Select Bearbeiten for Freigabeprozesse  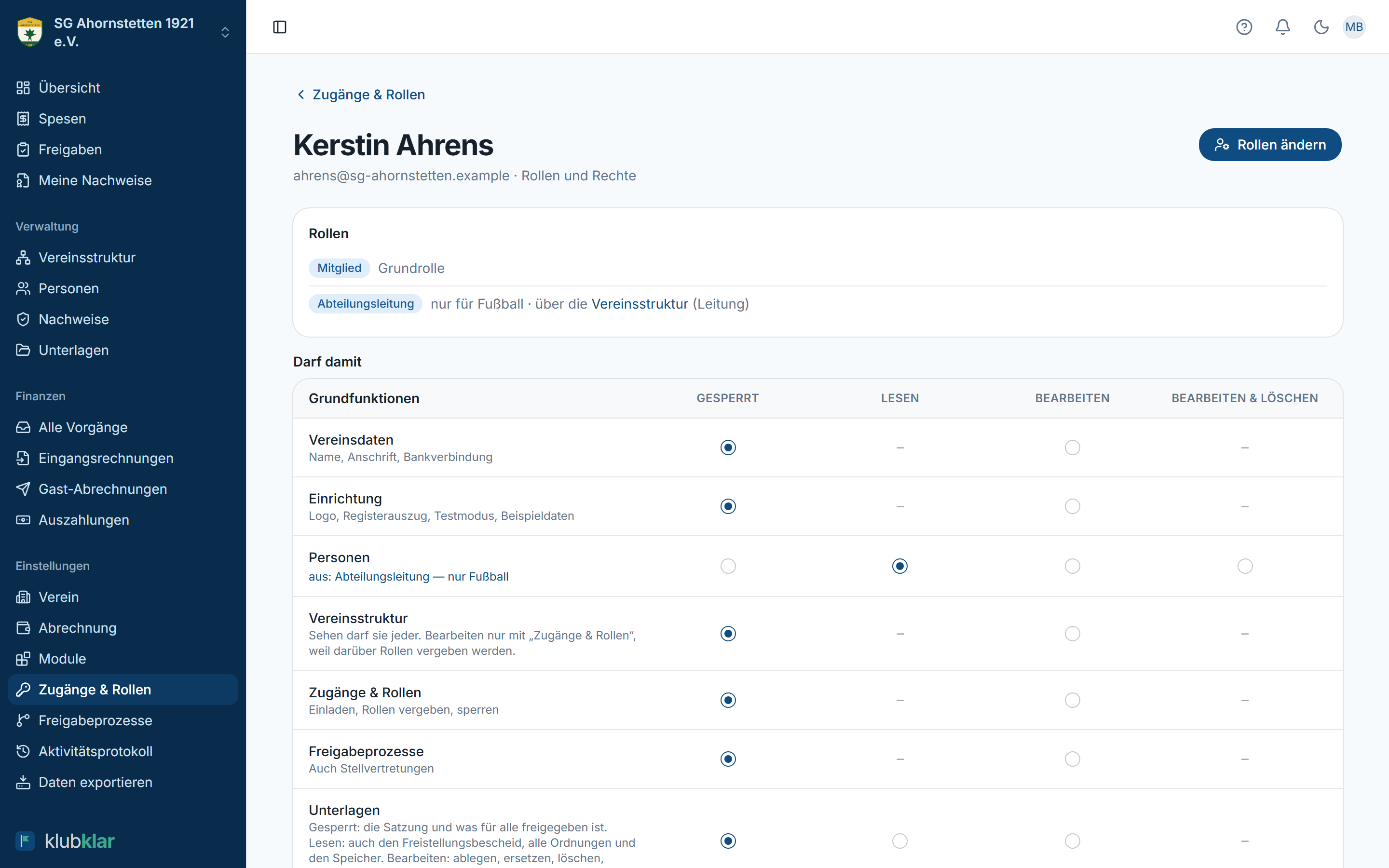(x=1072, y=759)
